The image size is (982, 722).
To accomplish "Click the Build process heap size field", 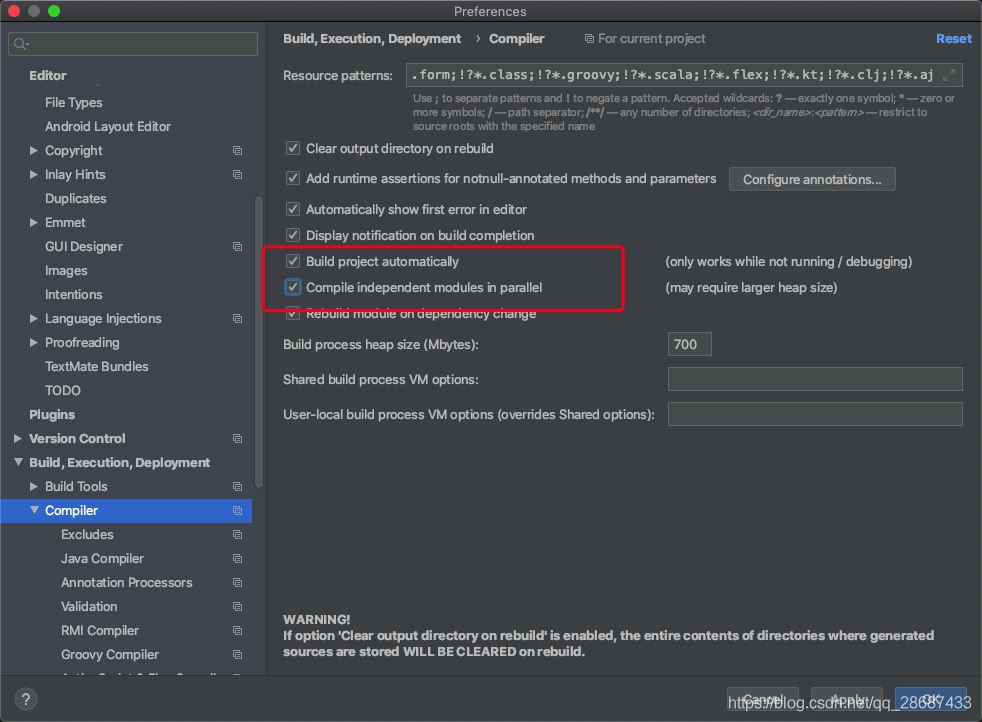I will tap(689, 344).
